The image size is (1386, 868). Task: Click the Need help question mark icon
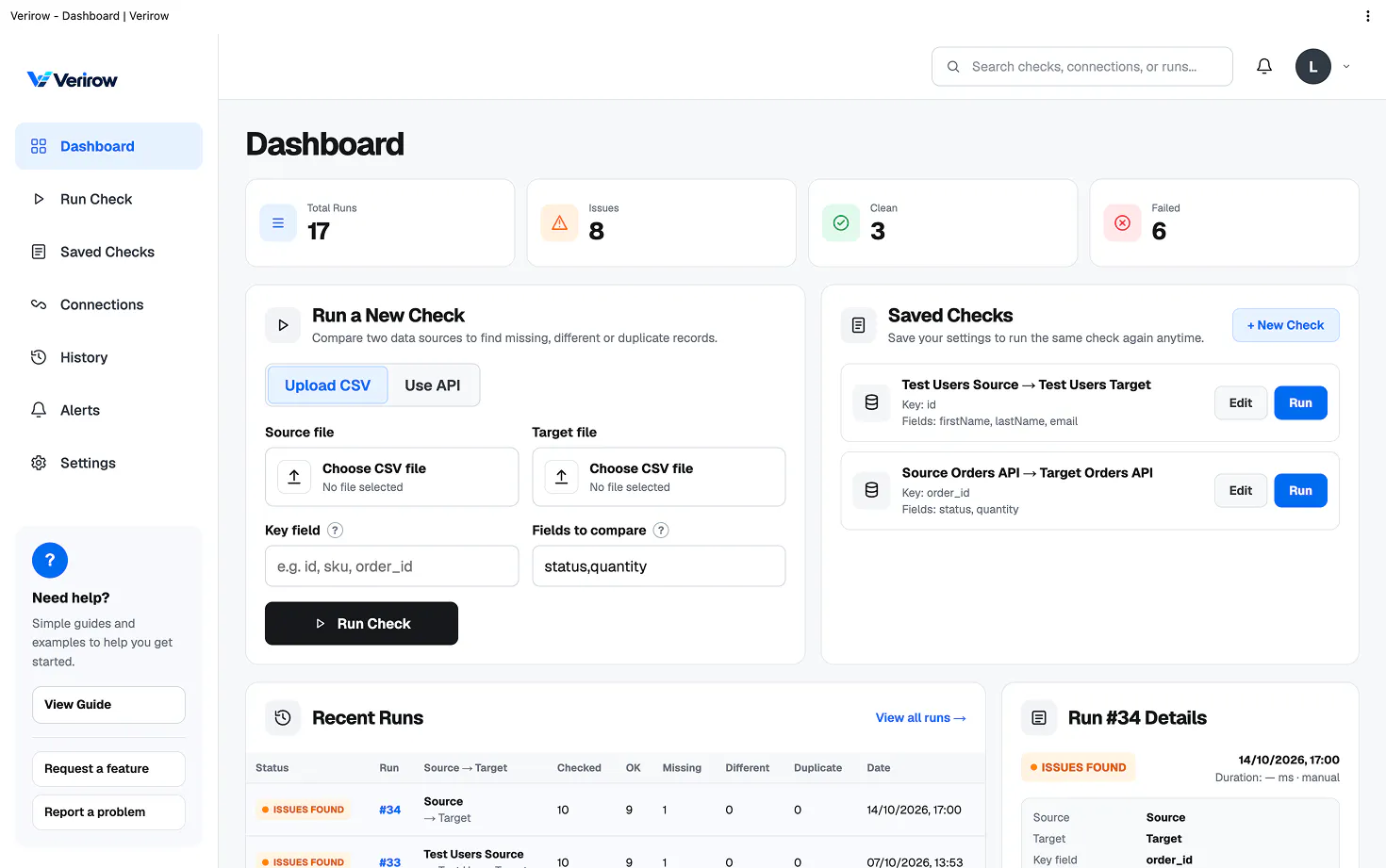coord(50,561)
